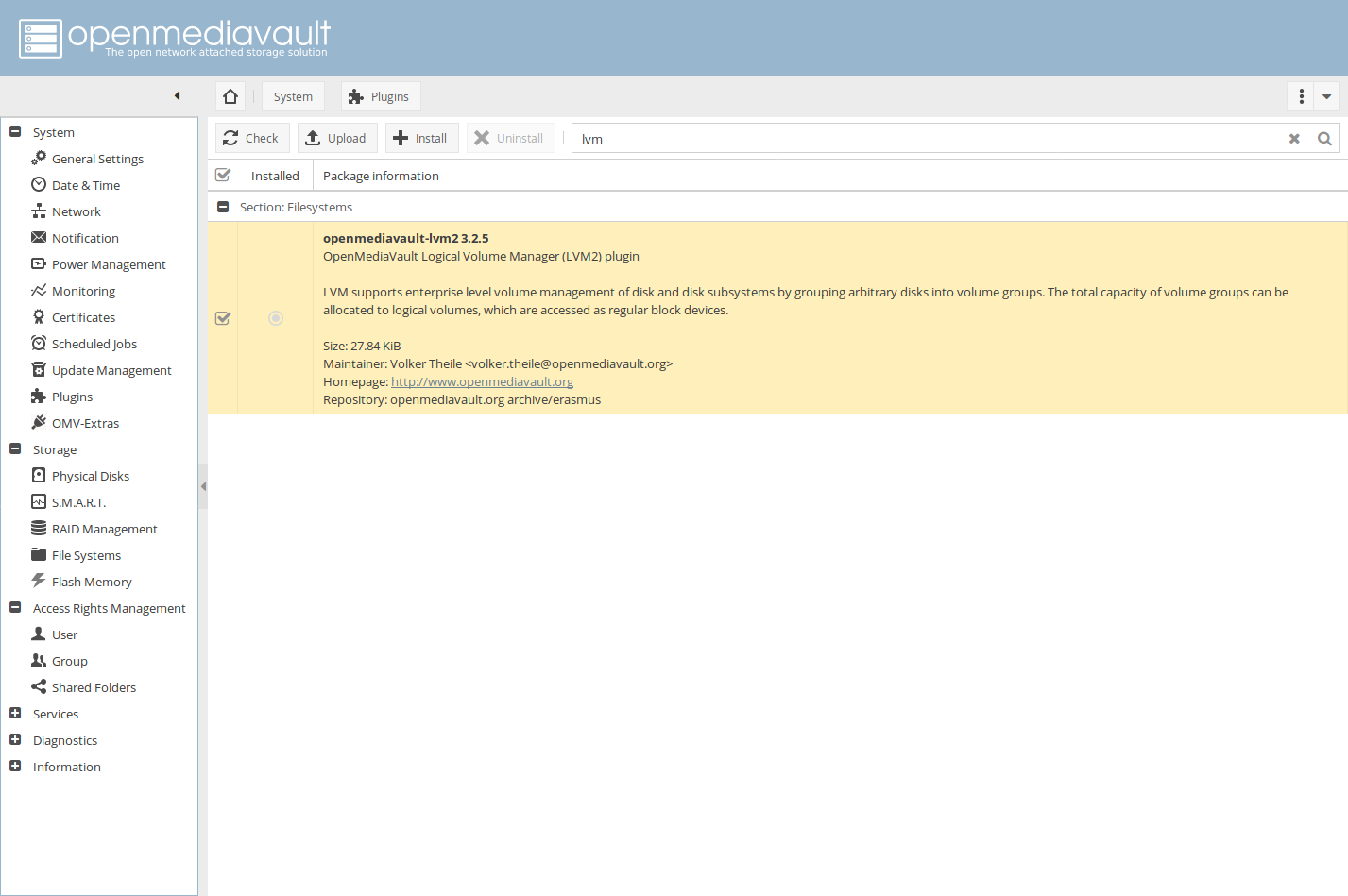
Task: Open the S.M.A.R.T. icon
Action: (x=39, y=501)
